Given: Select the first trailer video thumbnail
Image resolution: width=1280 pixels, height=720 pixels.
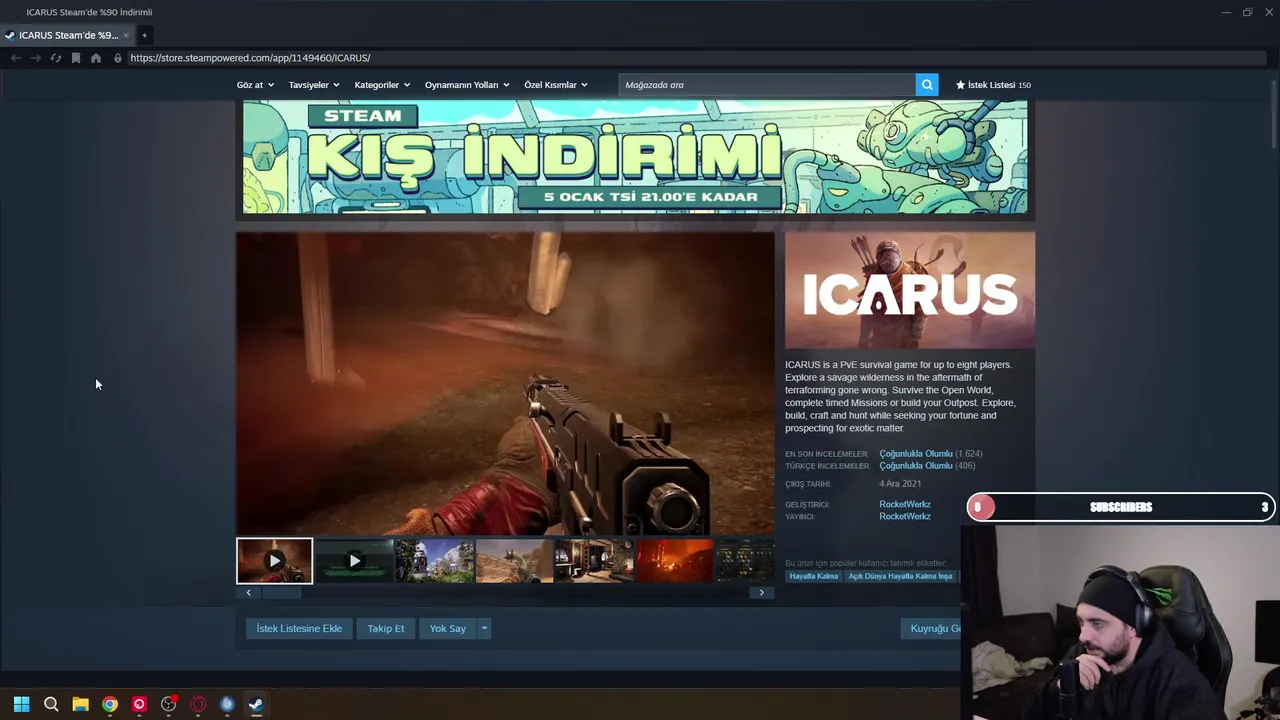Looking at the screenshot, I should point(274,561).
